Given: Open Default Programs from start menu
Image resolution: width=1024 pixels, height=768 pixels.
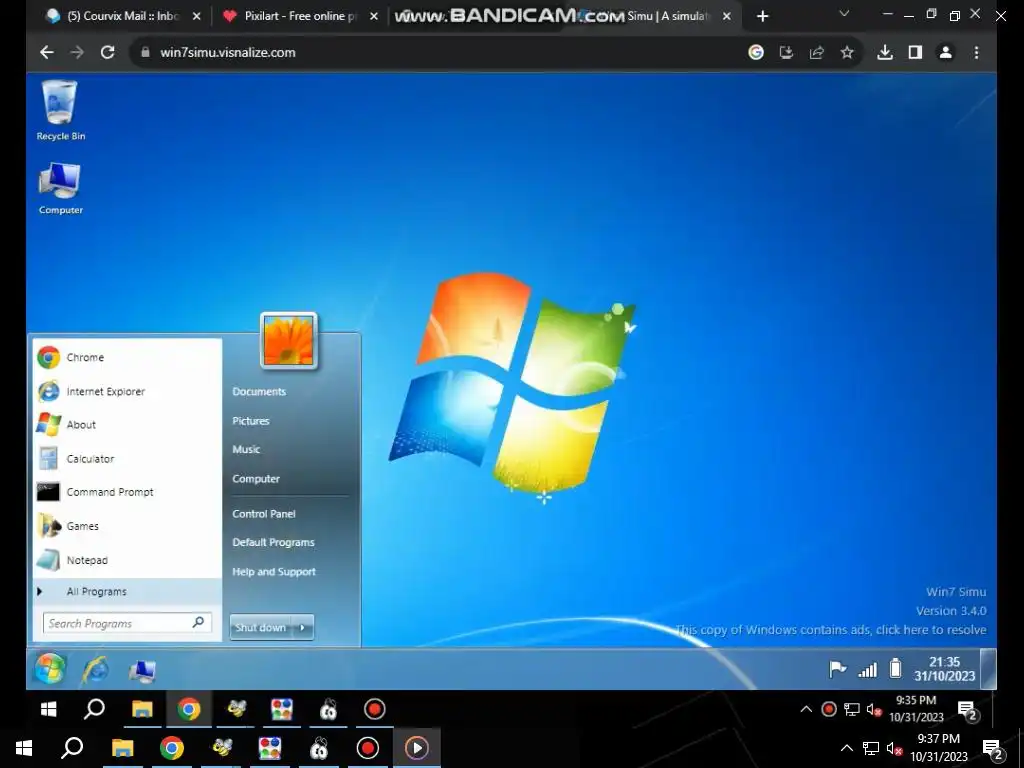Looking at the screenshot, I should click(x=274, y=542).
